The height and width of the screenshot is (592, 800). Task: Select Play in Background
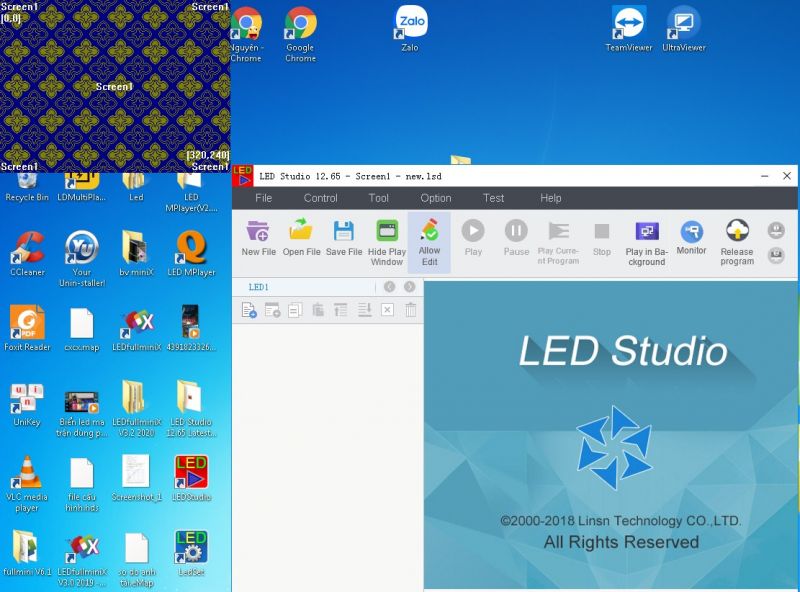(x=647, y=240)
